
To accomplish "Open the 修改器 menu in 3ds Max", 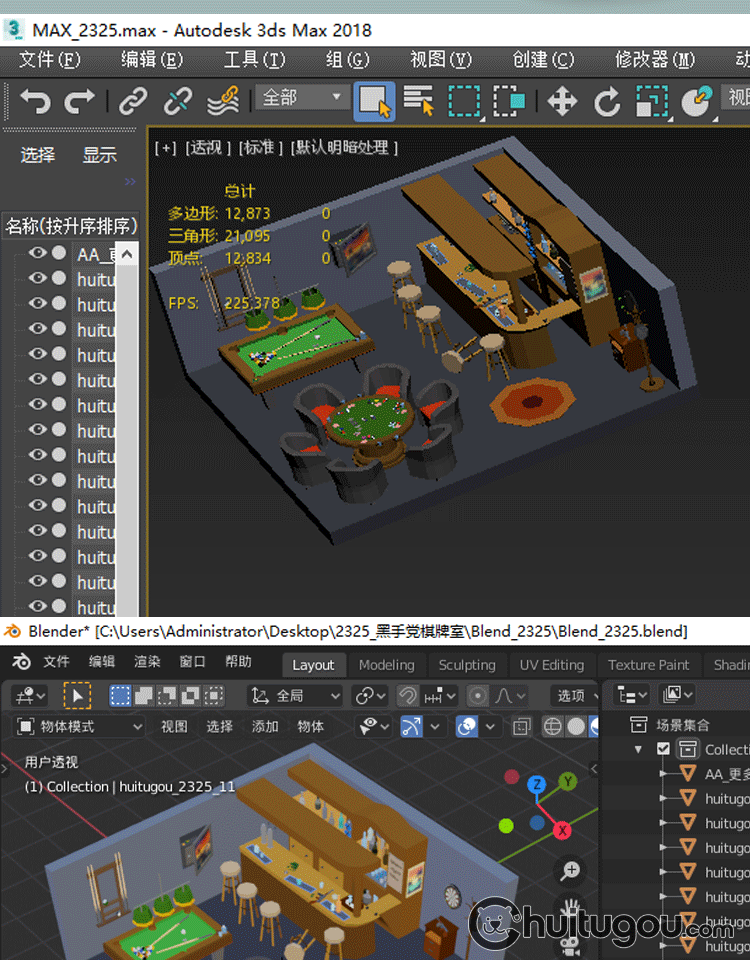I will pyautogui.click(x=654, y=60).
